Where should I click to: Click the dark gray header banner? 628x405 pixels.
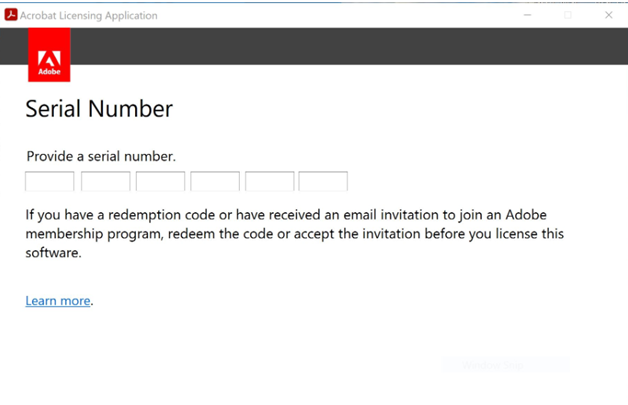[348, 46]
